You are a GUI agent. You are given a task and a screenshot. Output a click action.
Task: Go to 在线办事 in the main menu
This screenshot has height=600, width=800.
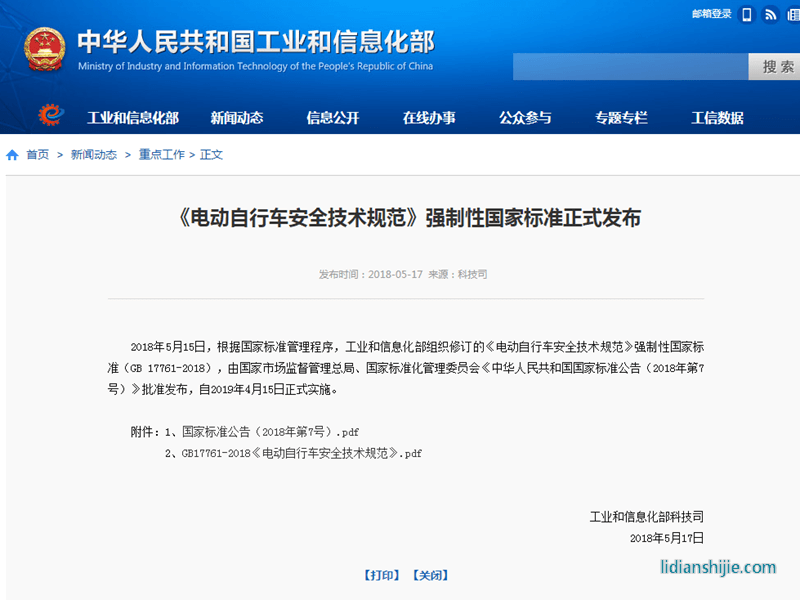[x=429, y=118]
